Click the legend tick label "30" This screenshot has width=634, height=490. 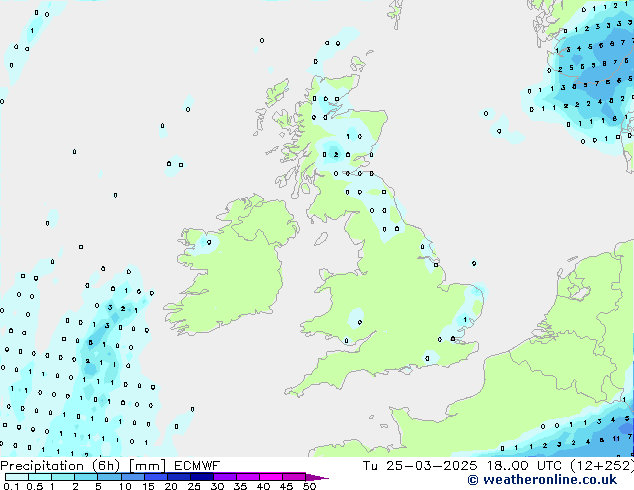217,486
